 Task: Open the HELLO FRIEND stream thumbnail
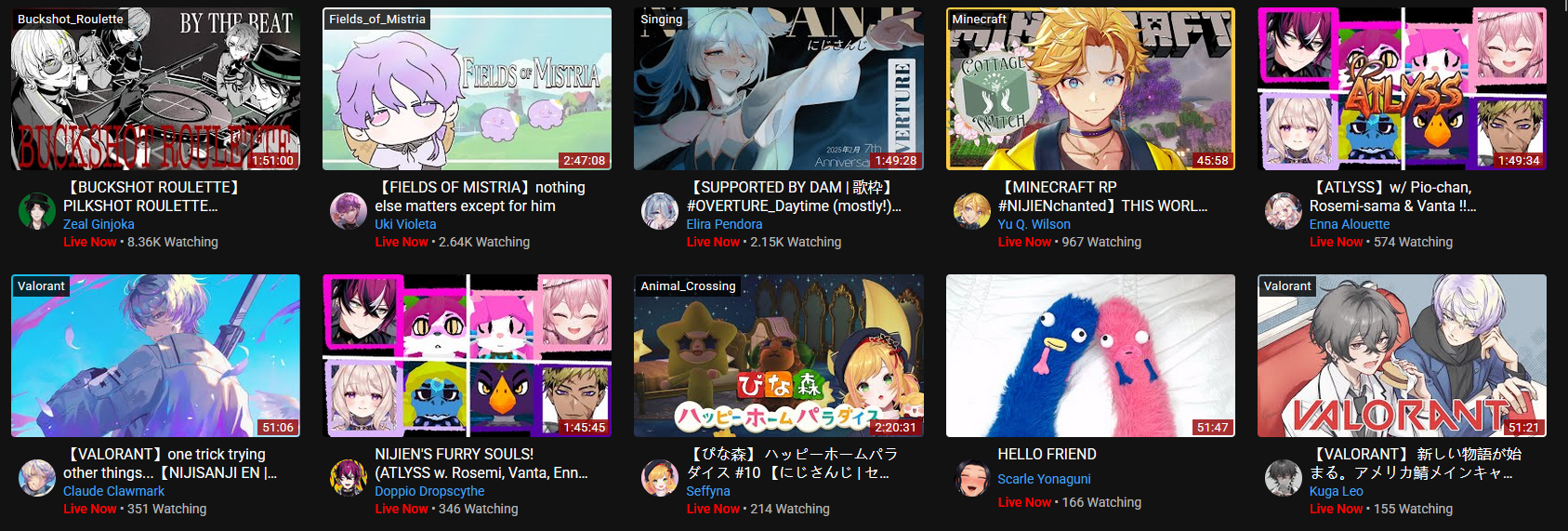1090,355
